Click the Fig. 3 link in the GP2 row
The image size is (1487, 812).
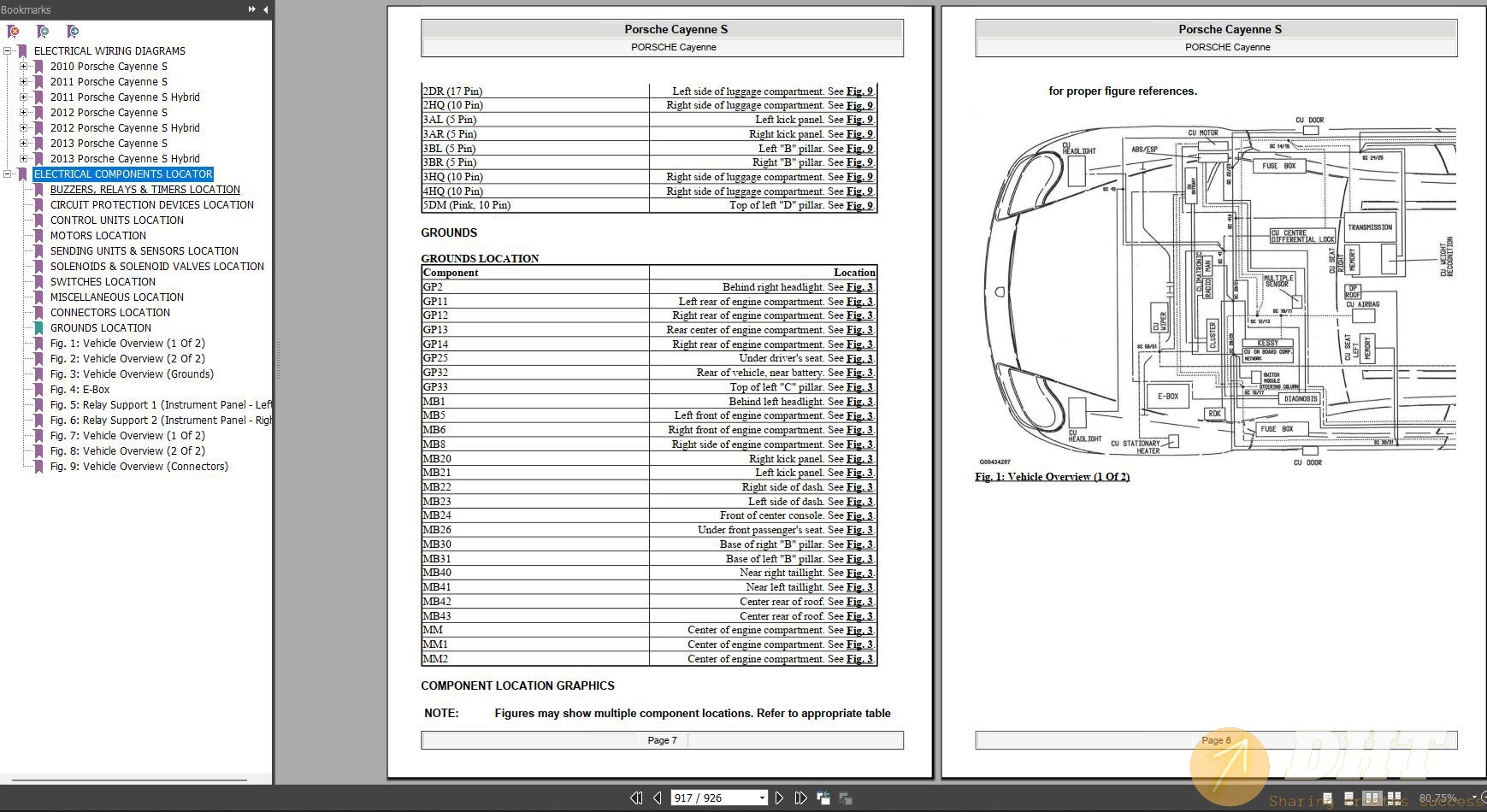[x=859, y=287]
